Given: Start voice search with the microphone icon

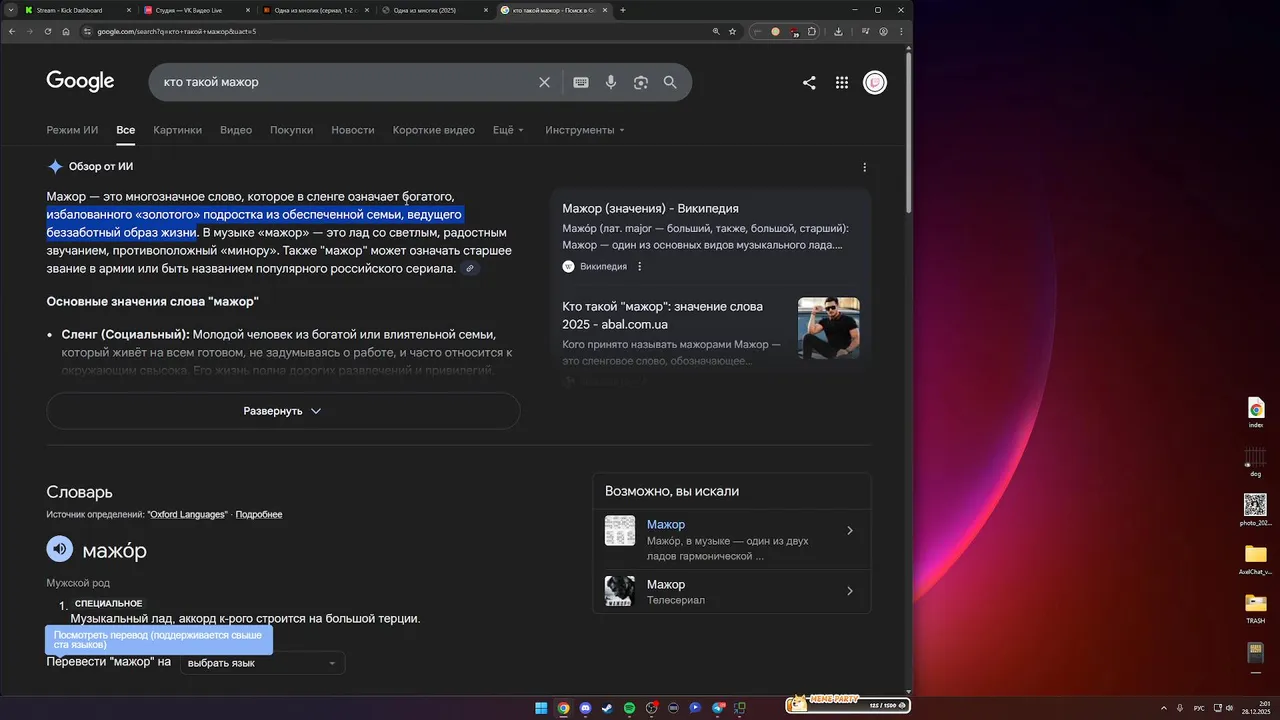Looking at the screenshot, I should 611,82.
